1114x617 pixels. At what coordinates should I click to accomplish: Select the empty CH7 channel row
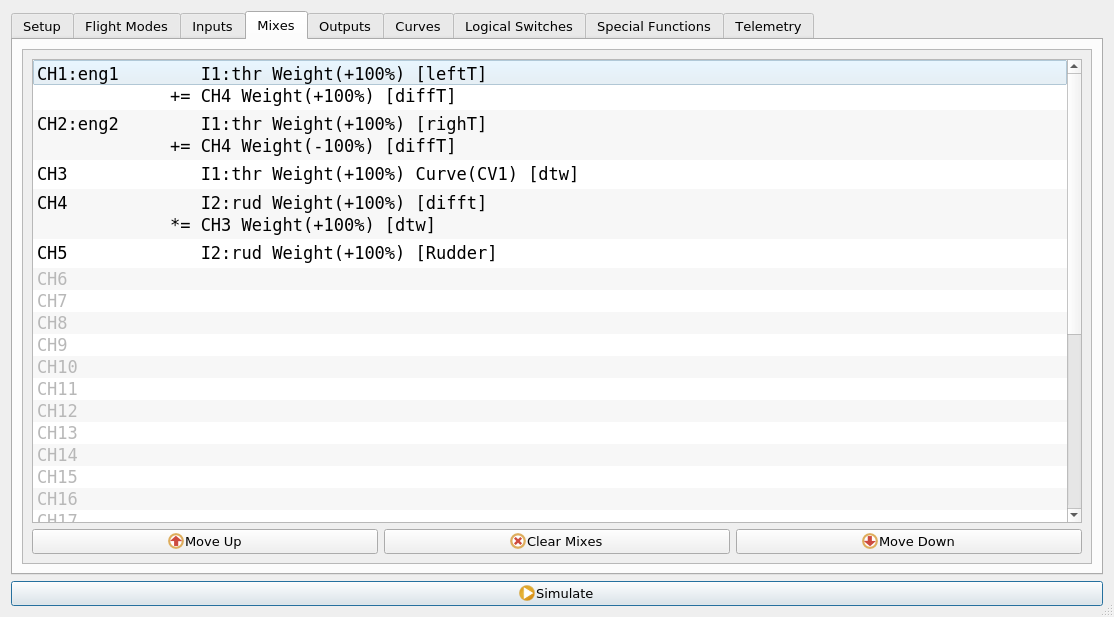550,301
